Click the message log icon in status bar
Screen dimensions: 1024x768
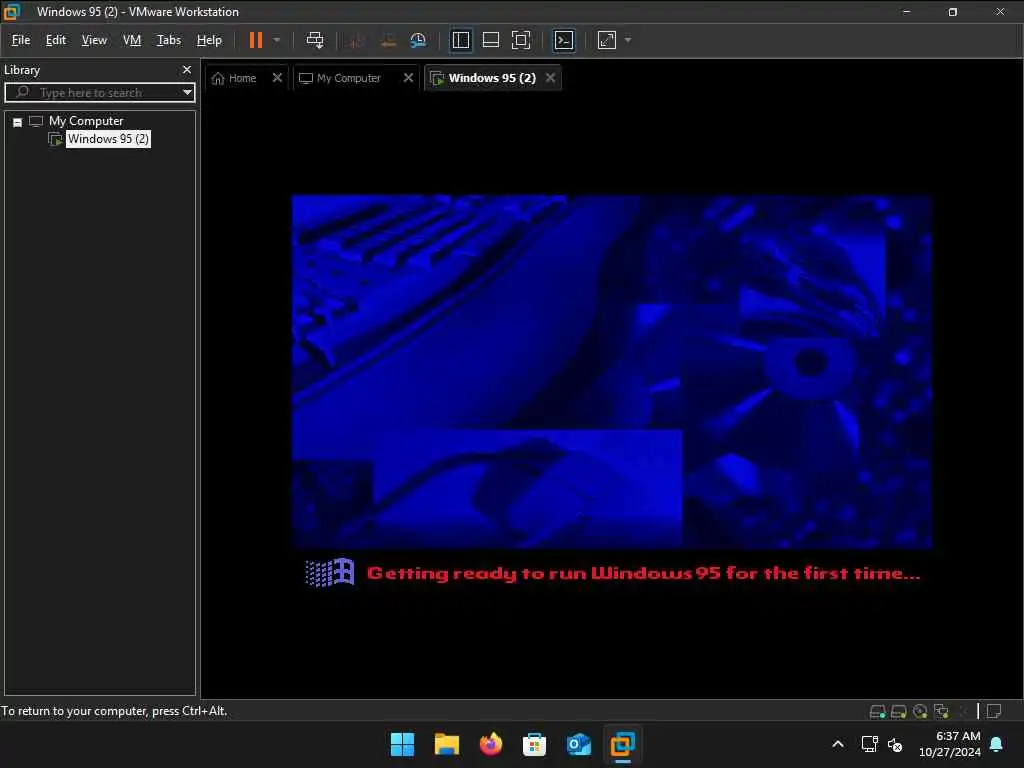pos(994,711)
